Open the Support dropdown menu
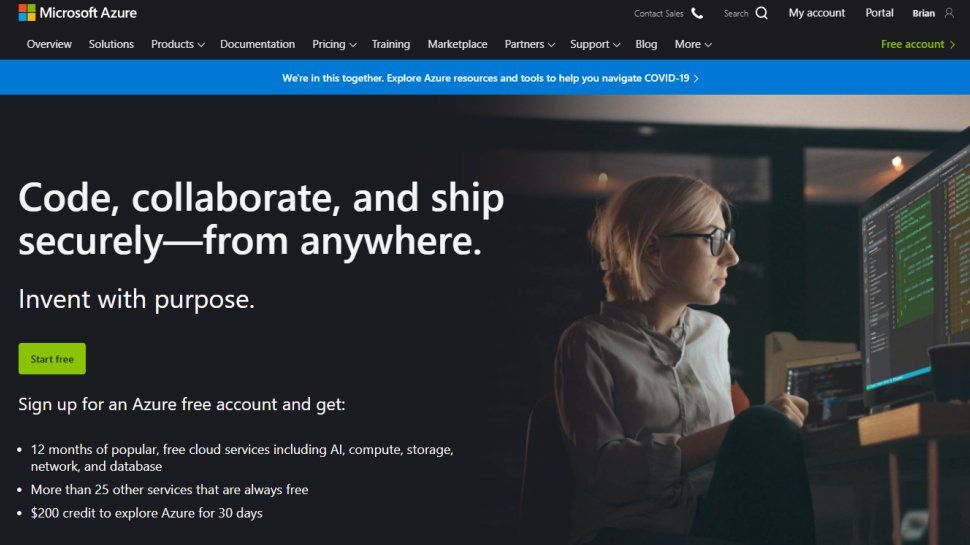The width and height of the screenshot is (970, 545). [x=594, y=45]
